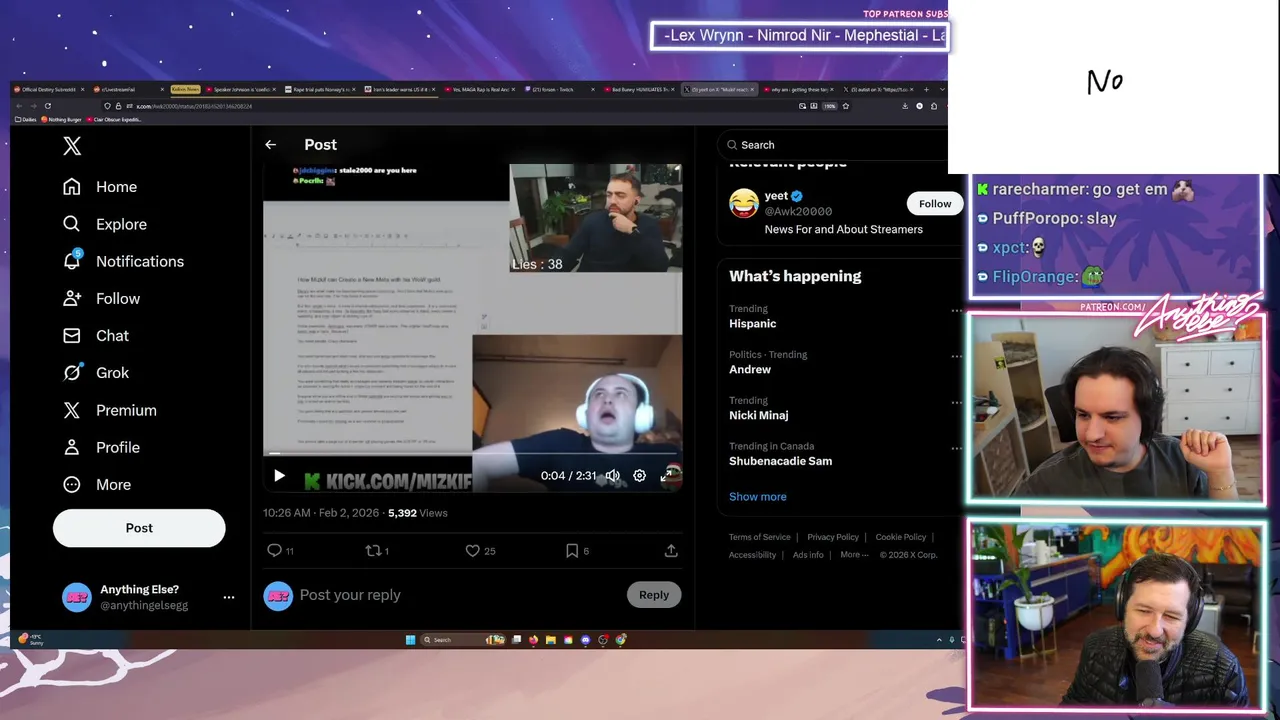Screen dimensions: 1280x720
Task: Open the Follow section in the sidebar
Action: tap(101, 298)
